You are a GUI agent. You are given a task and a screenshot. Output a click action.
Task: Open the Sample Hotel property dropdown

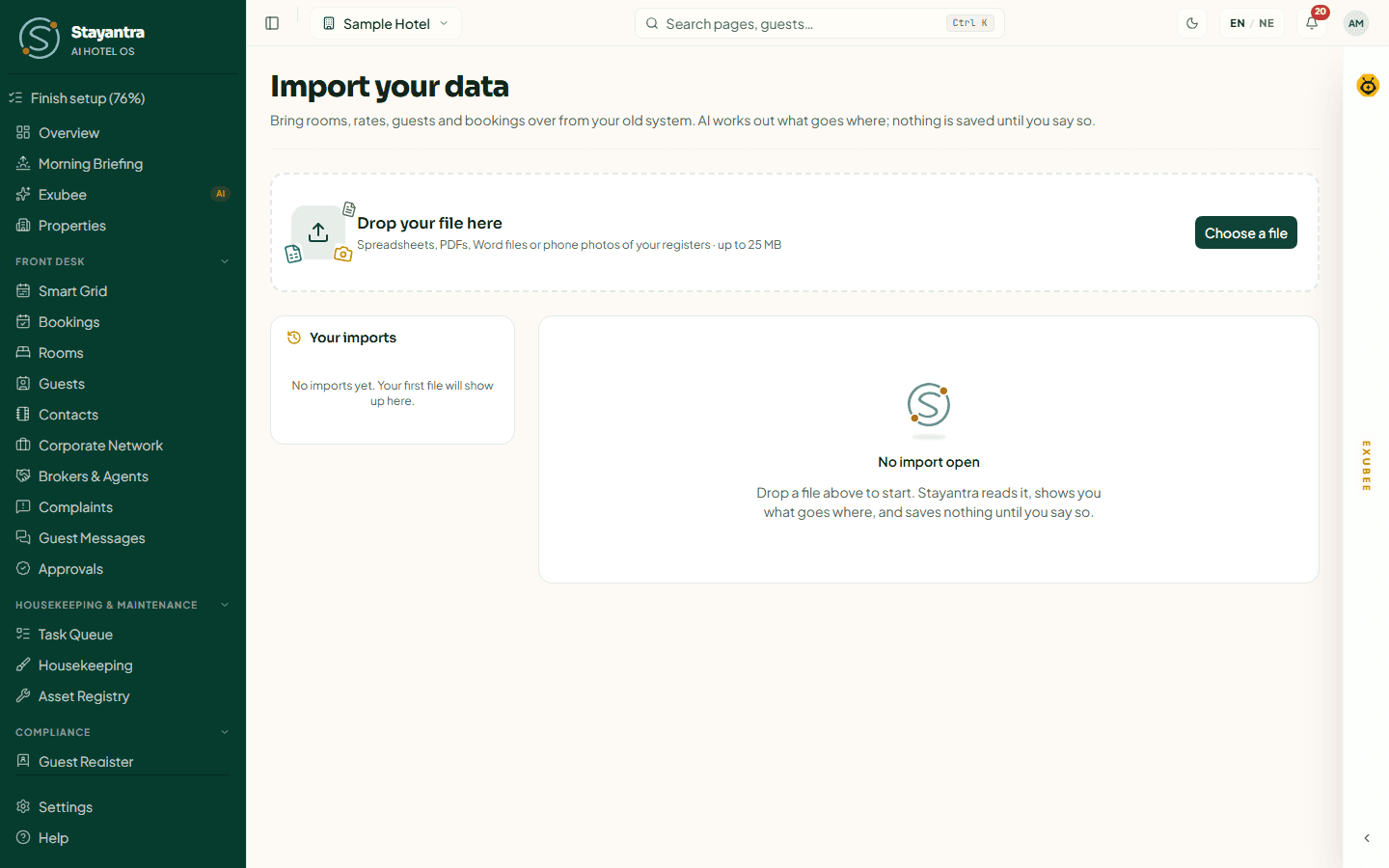pyautogui.click(x=386, y=23)
